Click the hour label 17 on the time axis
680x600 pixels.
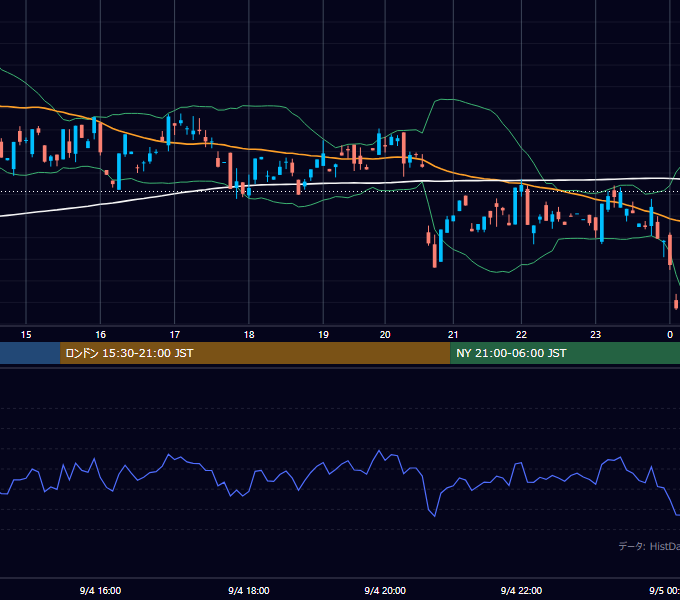point(174,335)
